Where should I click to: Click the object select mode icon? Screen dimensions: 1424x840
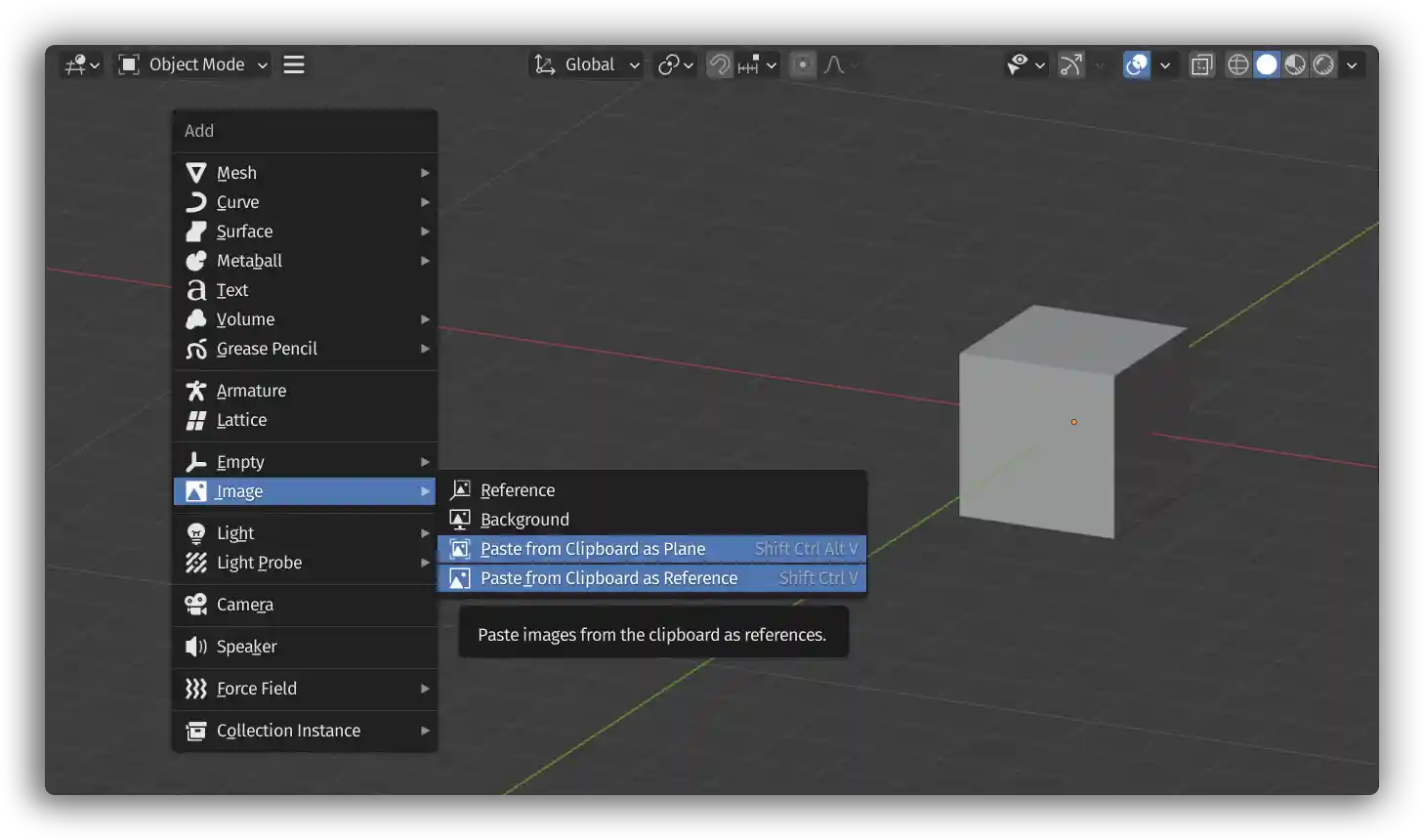(127, 64)
